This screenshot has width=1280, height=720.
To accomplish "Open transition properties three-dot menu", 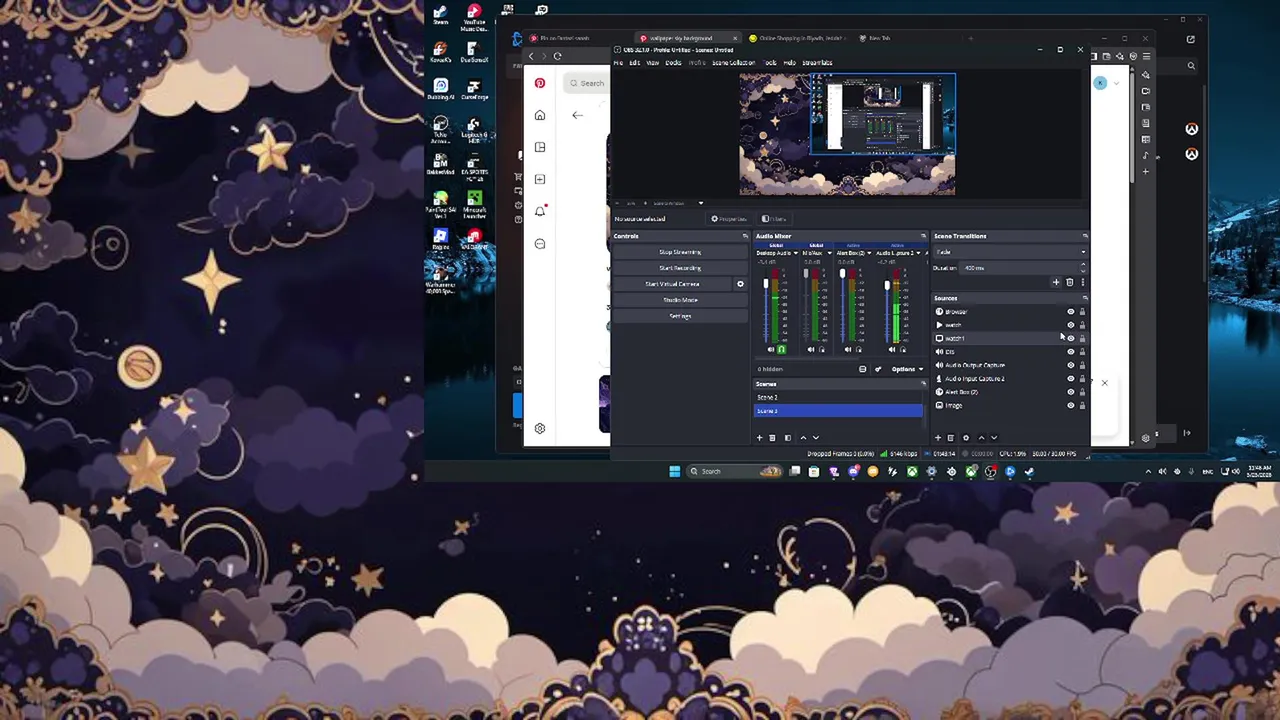I will click(x=1081, y=283).
